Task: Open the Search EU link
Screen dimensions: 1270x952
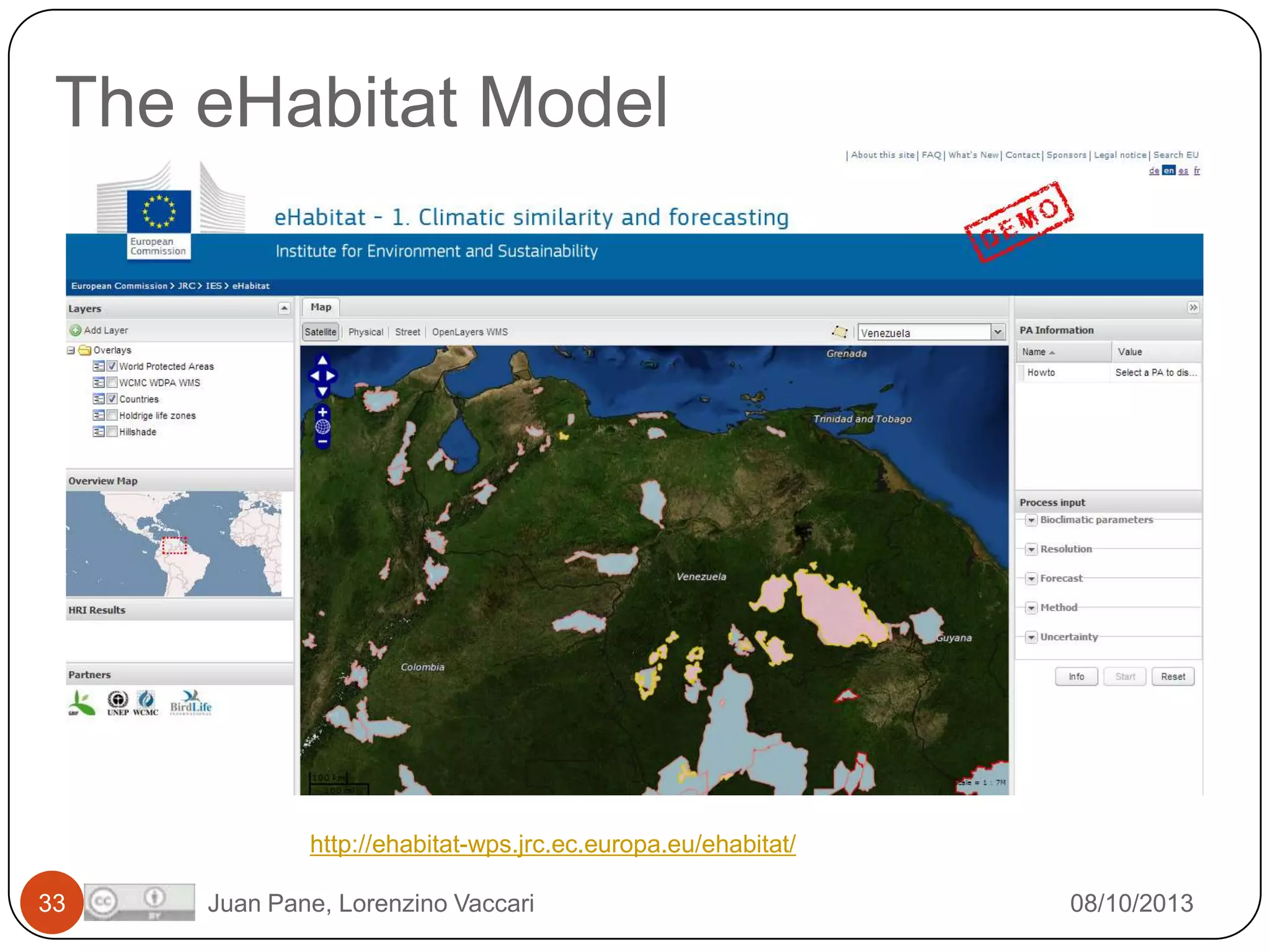Action: tap(1176, 155)
